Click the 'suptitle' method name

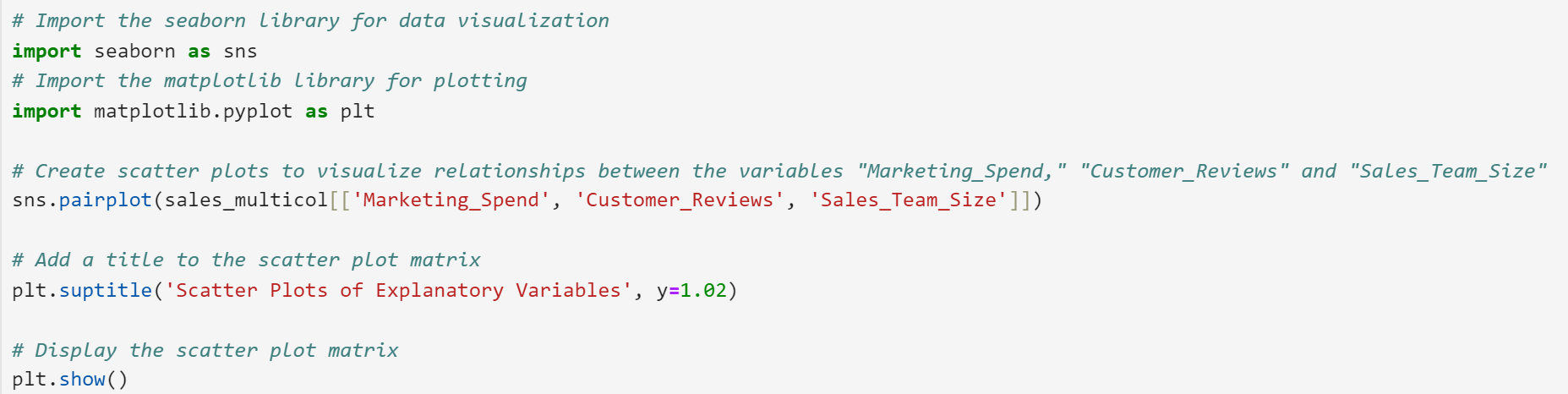(x=105, y=291)
